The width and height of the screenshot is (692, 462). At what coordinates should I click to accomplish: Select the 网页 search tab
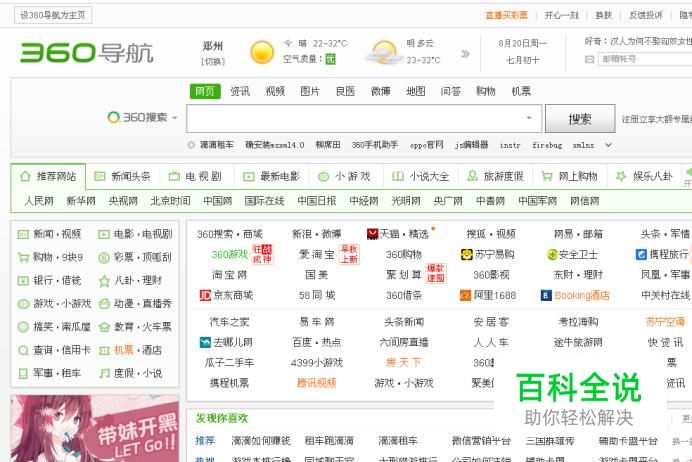[205, 91]
